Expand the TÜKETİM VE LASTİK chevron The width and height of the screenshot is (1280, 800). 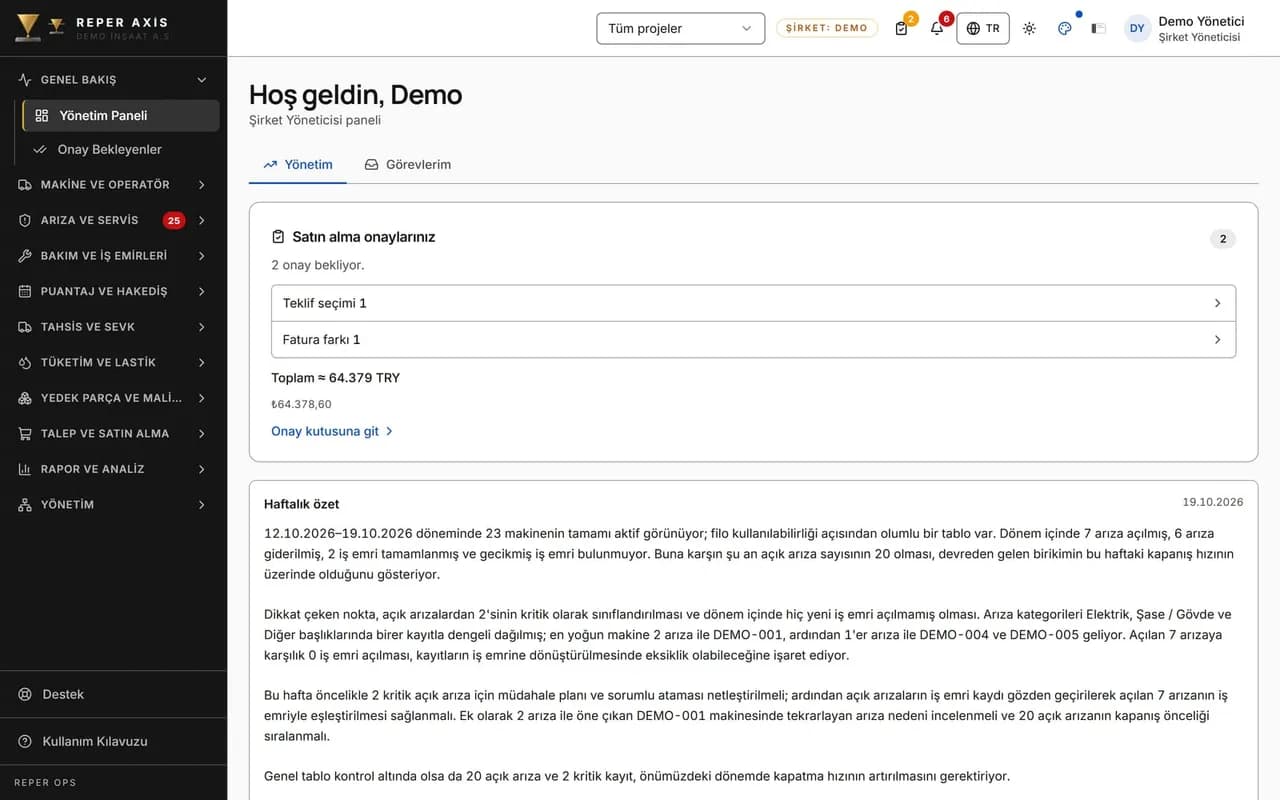click(202, 362)
